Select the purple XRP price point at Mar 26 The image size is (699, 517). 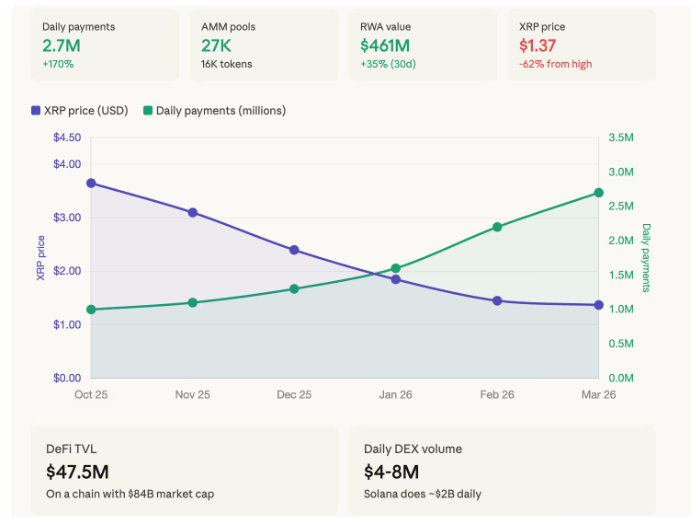click(598, 305)
